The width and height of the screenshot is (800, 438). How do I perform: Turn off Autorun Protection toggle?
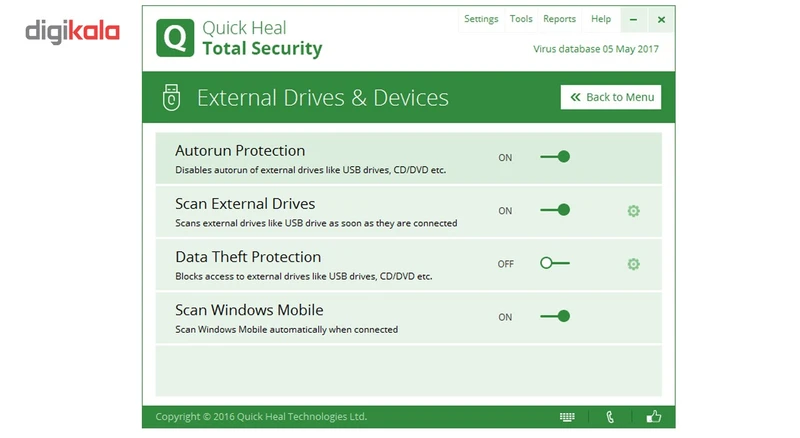(x=555, y=157)
